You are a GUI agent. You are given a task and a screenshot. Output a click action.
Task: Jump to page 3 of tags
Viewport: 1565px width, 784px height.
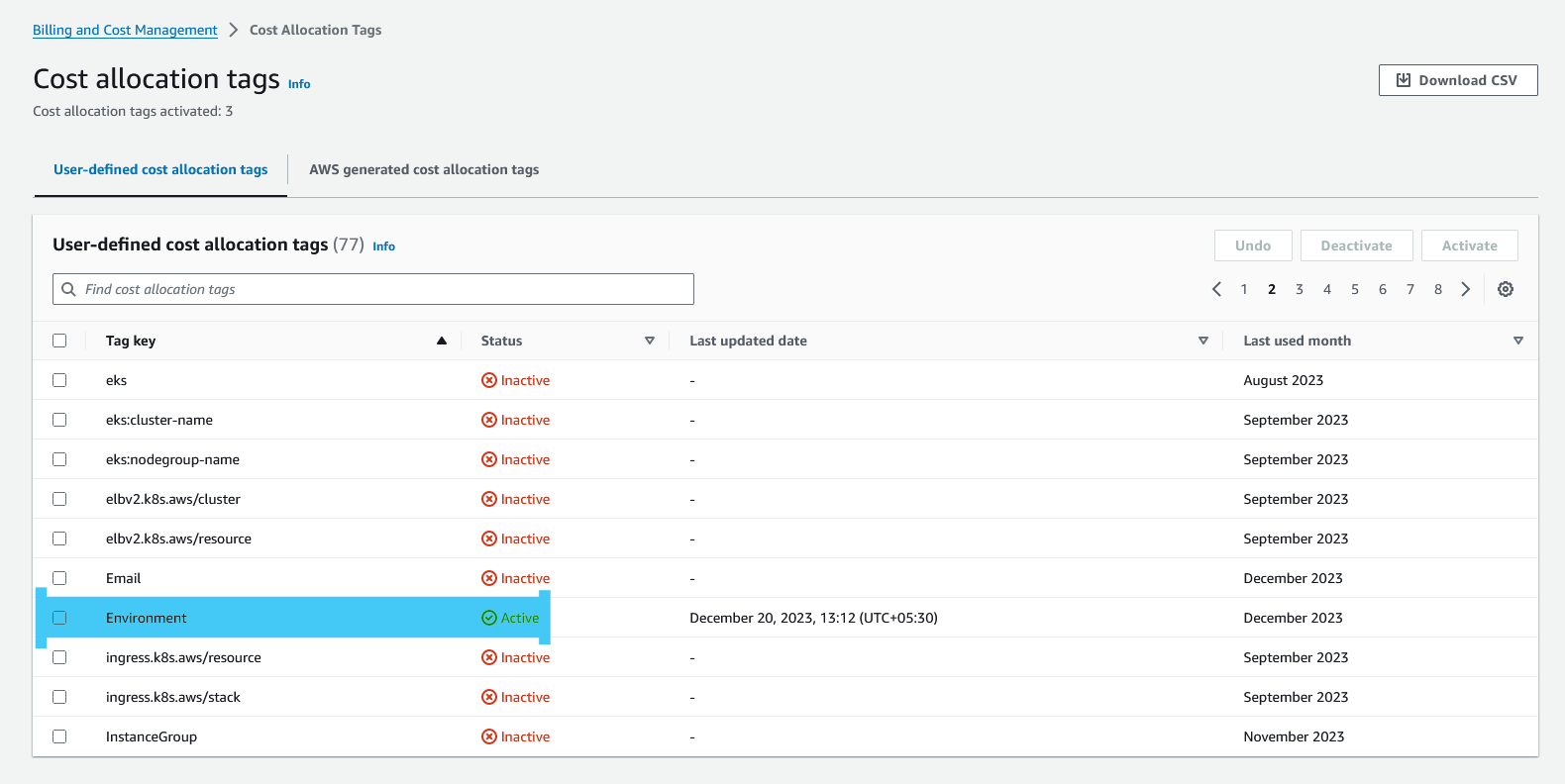click(1300, 289)
